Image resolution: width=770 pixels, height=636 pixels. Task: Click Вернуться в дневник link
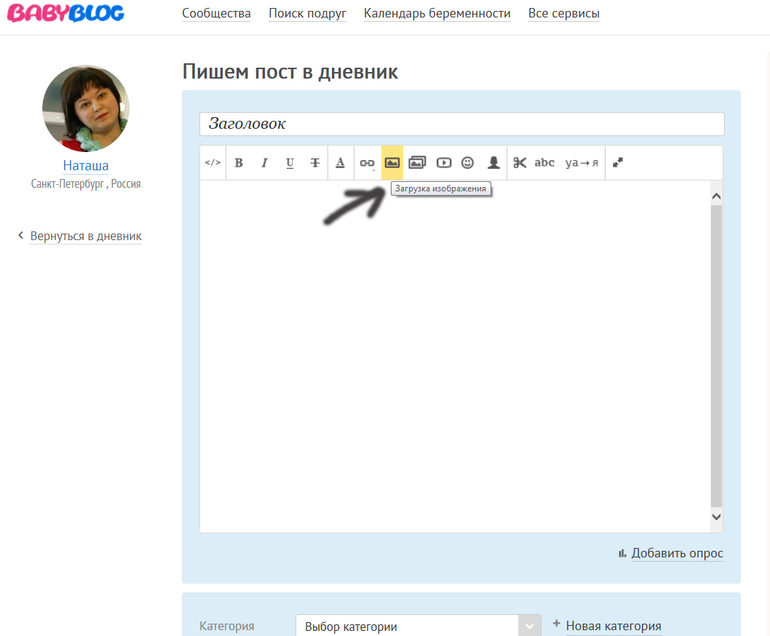point(85,237)
